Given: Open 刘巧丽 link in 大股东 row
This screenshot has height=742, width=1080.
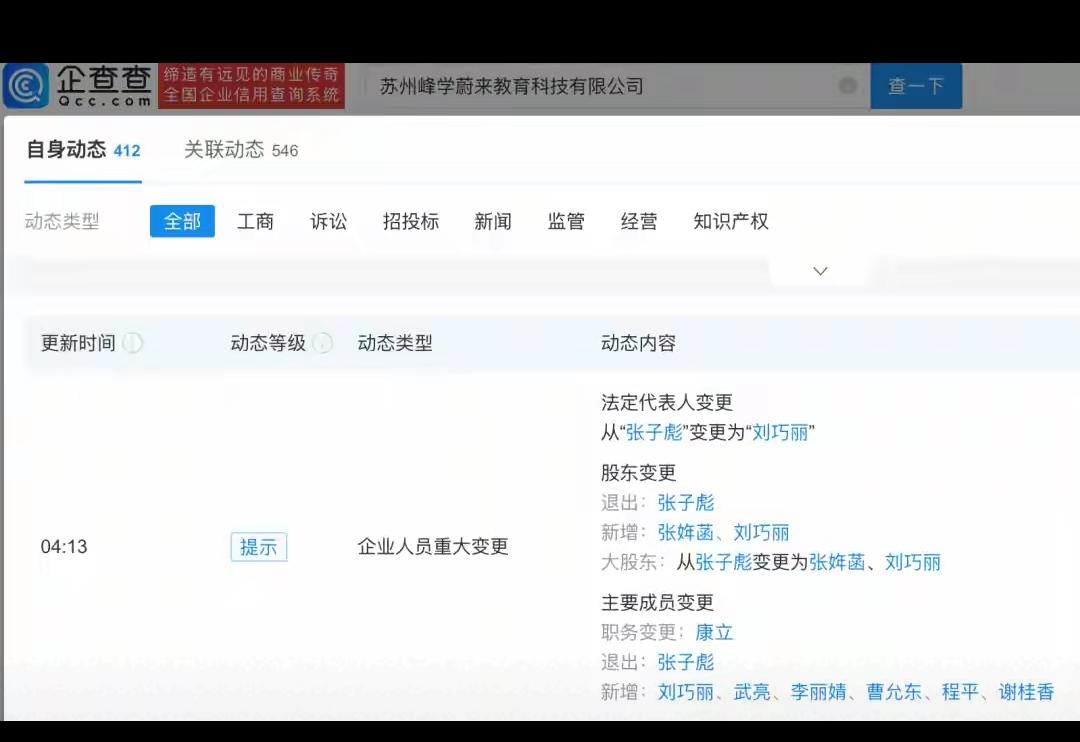Looking at the screenshot, I should pos(913,561).
